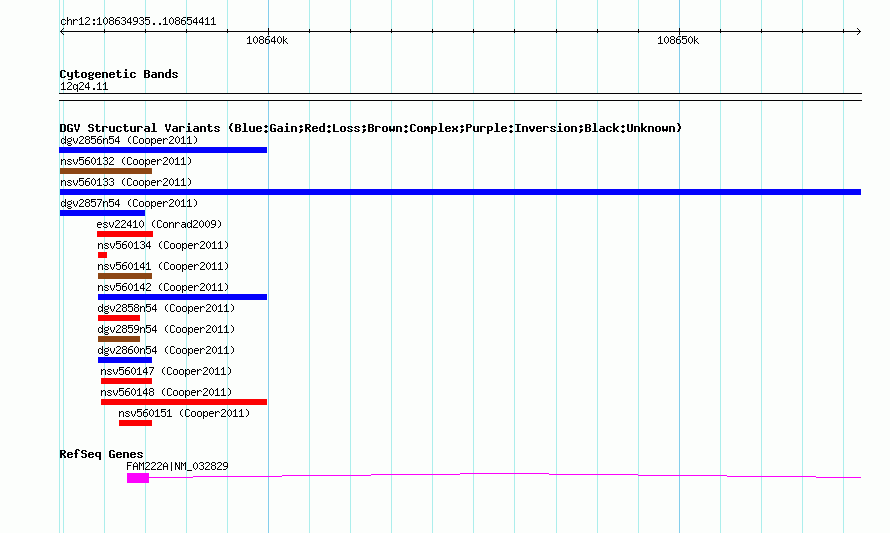The height and width of the screenshot is (533, 890).
Task: Click the brown bar under nsv560132
Action: pyautogui.click(x=106, y=171)
